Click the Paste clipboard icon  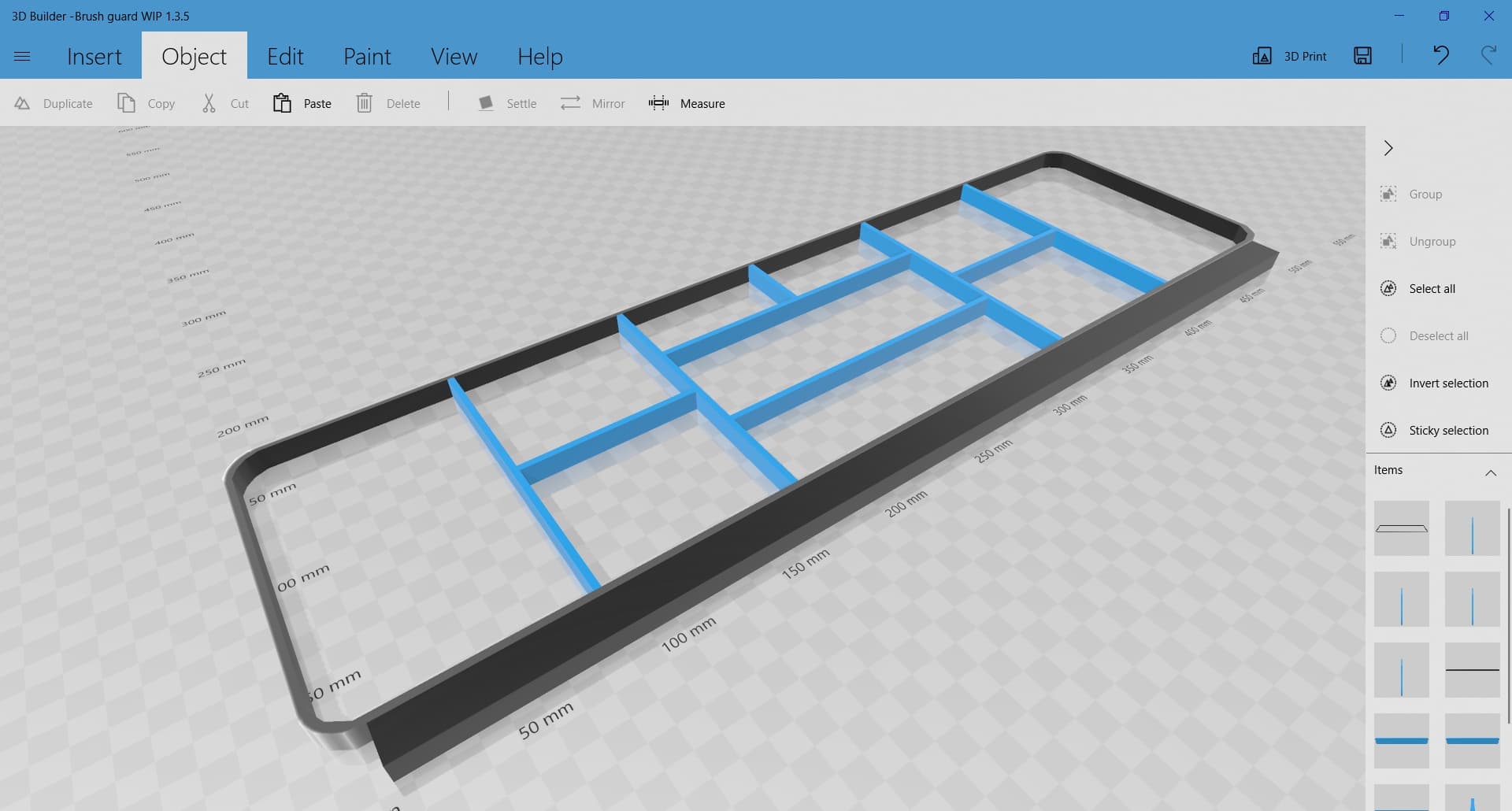(x=282, y=103)
